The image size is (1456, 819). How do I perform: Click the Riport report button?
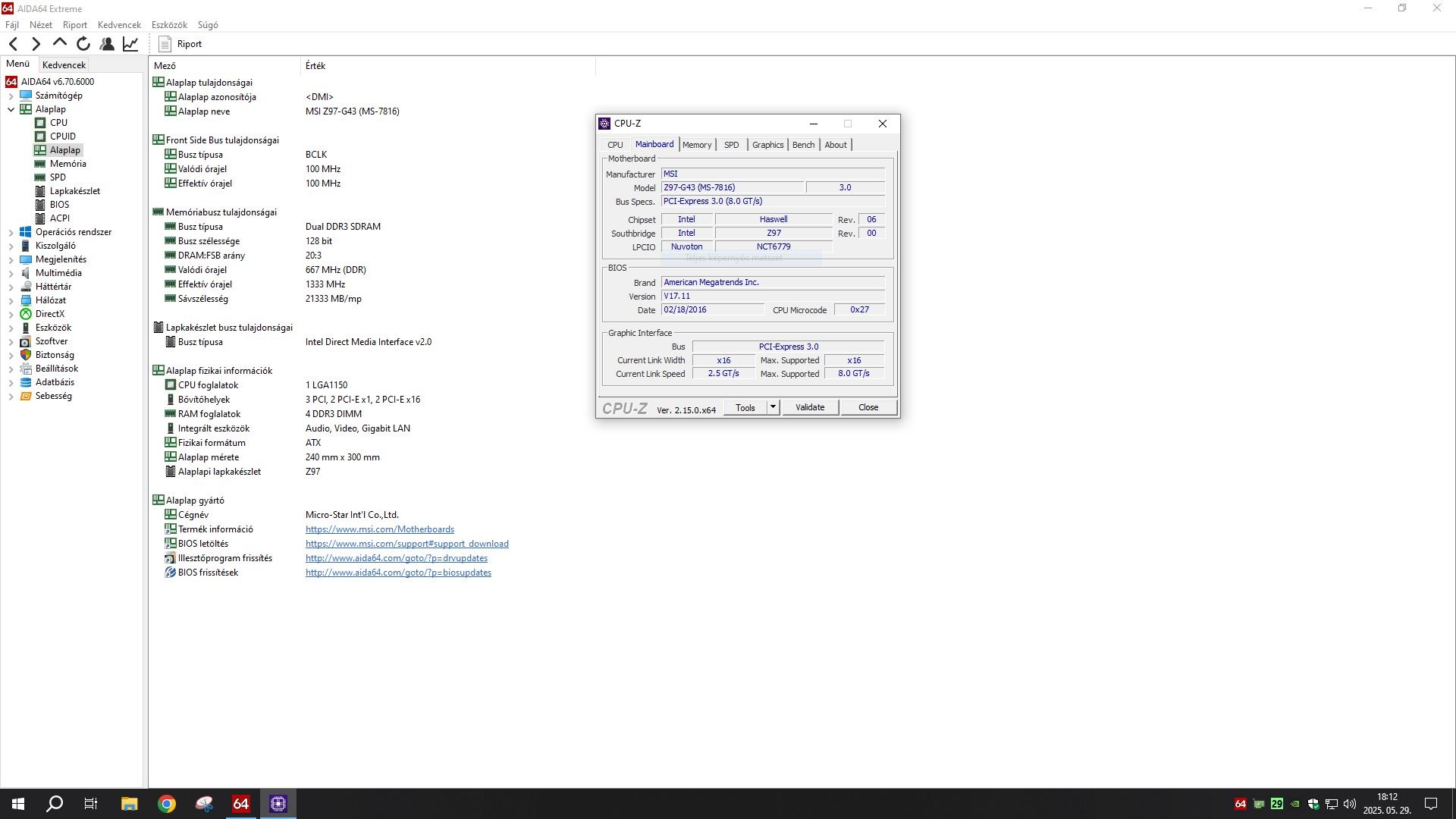tap(180, 44)
